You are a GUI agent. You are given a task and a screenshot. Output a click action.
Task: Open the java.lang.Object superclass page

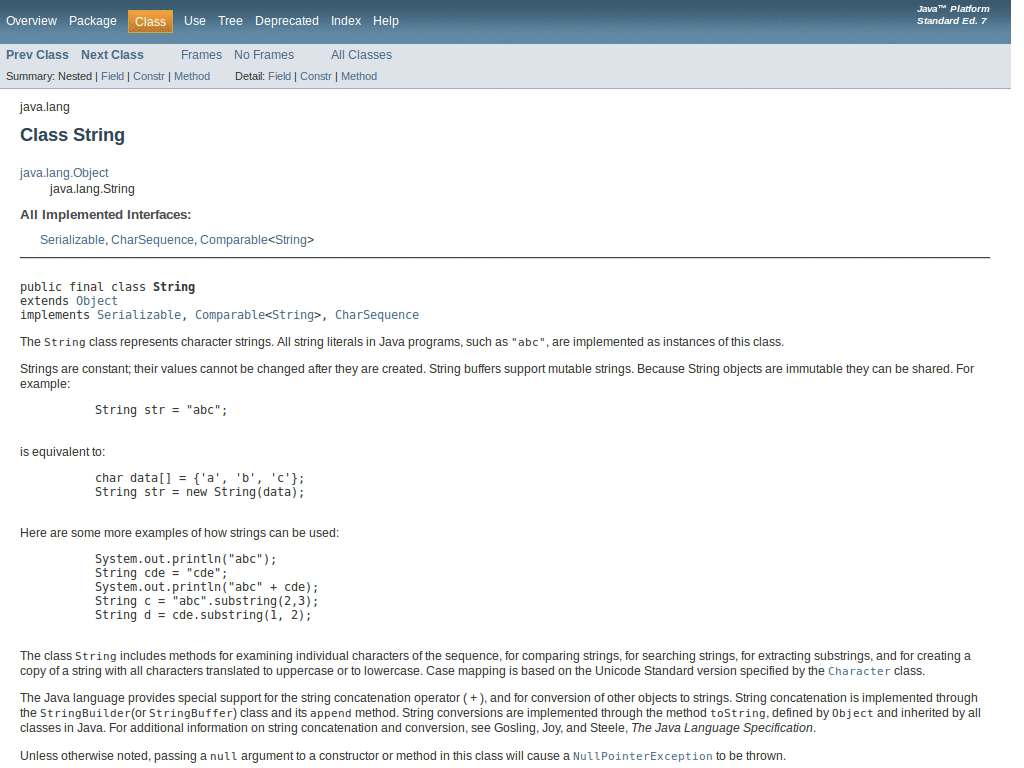click(64, 172)
